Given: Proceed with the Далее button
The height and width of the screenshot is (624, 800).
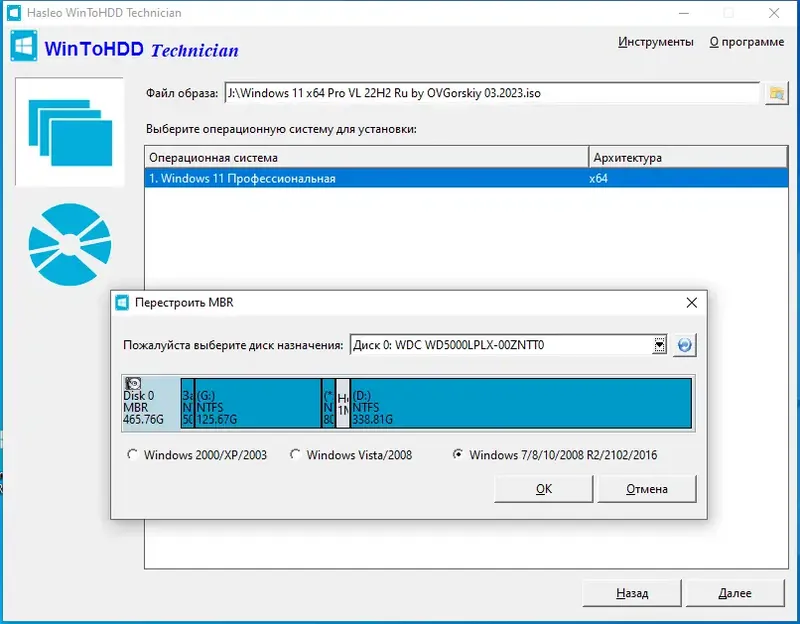Looking at the screenshot, I should tap(735, 593).
